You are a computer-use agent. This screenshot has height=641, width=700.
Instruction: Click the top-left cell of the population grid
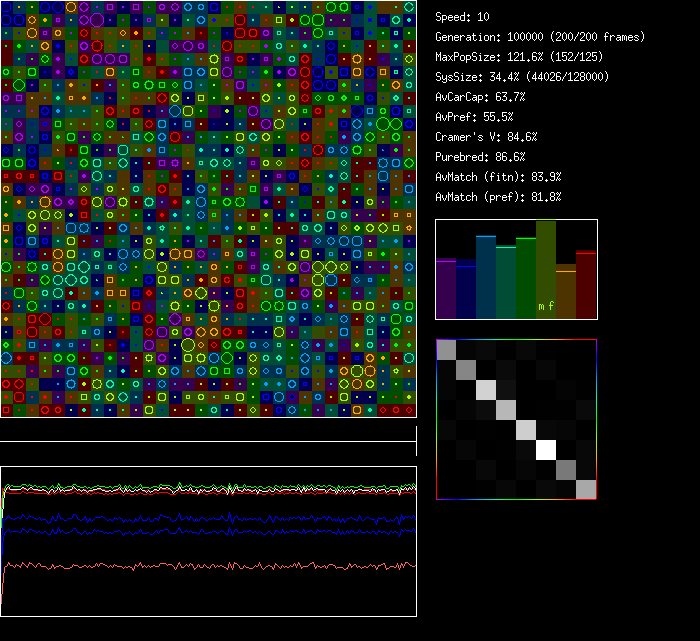coord(6,6)
